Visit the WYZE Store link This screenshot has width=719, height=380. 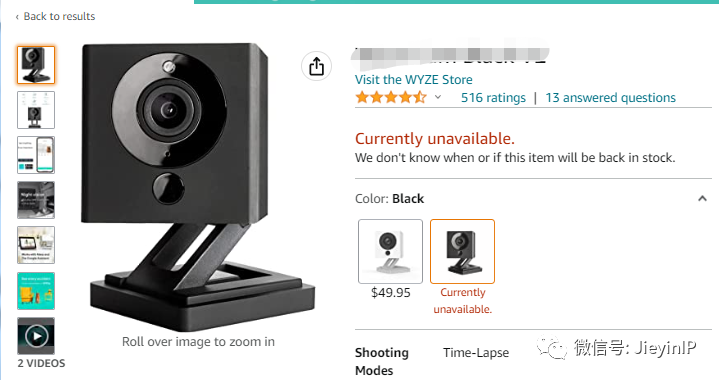click(414, 80)
